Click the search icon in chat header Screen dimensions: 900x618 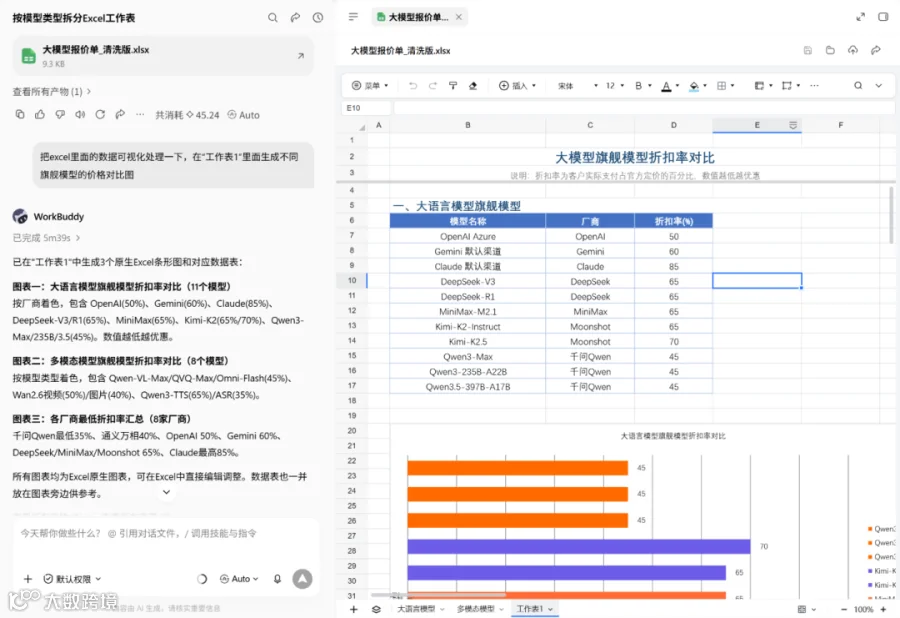tap(273, 18)
